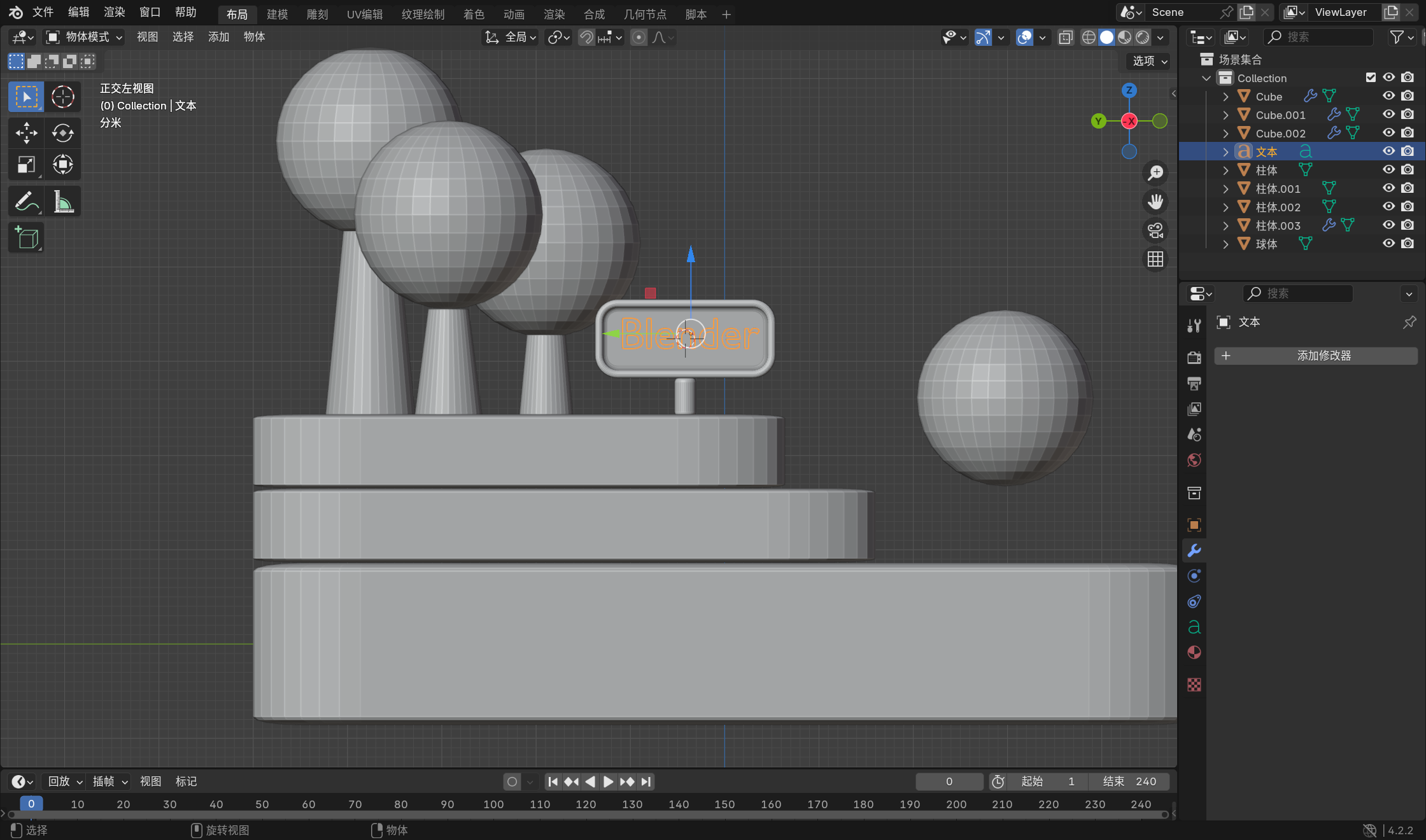1426x840 pixels.
Task: Open the 物体模式 mode dropdown
Action: click(84, 37)
